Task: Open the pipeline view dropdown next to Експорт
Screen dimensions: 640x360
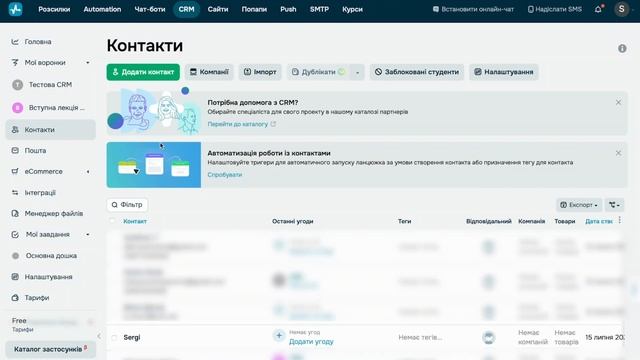Action: tap(614, 205)
